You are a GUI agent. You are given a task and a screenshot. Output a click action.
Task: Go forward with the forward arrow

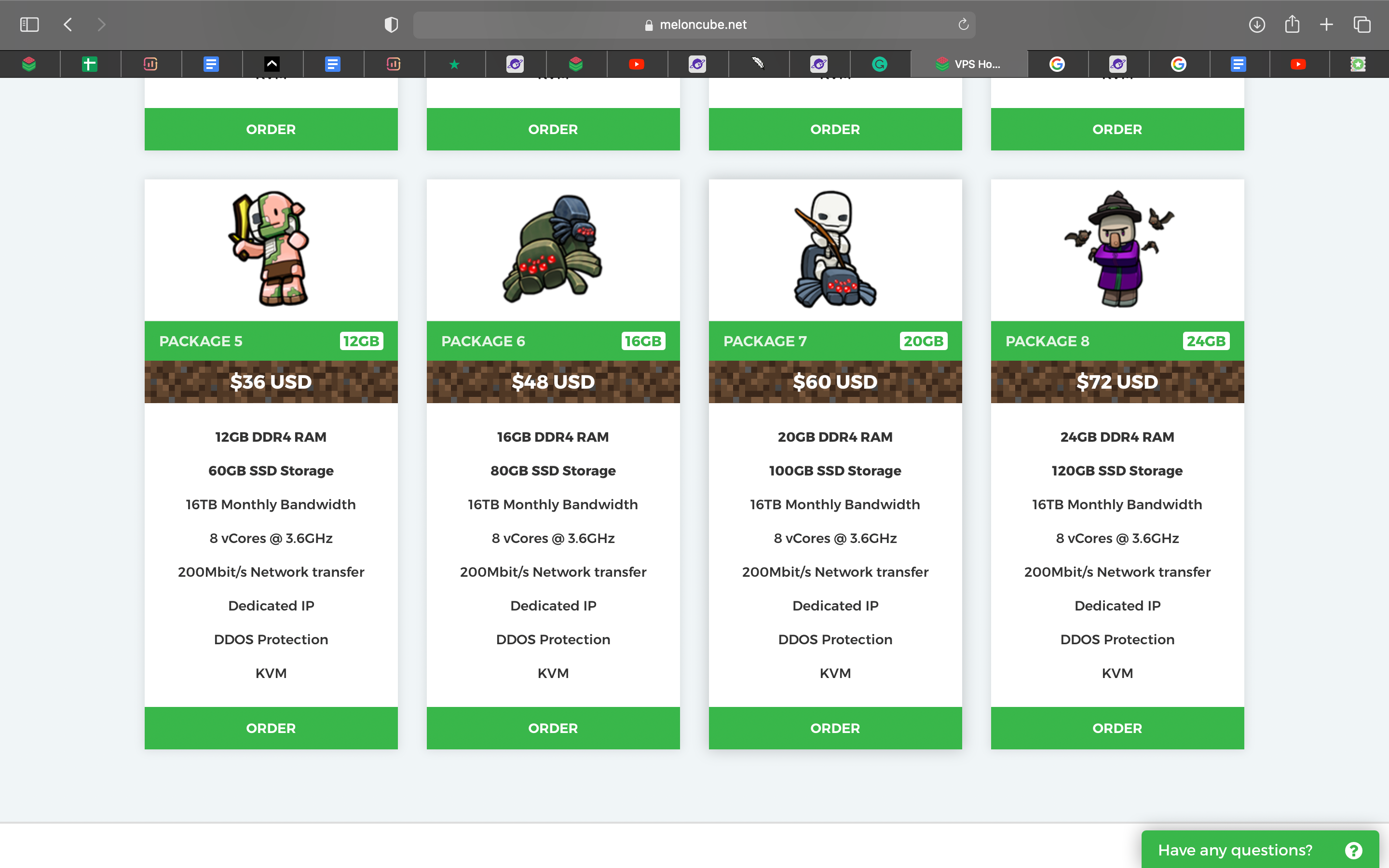(102, 25)
